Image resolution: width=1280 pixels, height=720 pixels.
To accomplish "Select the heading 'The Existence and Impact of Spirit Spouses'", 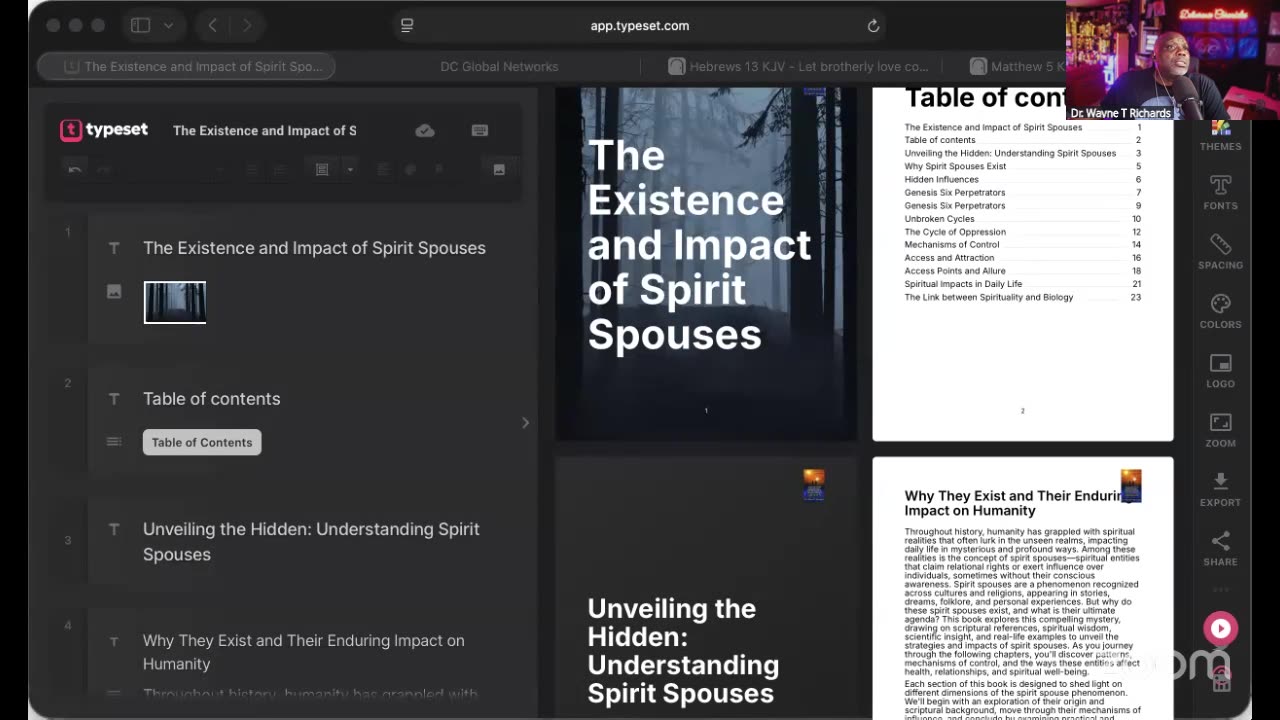I will coord(314,248).
